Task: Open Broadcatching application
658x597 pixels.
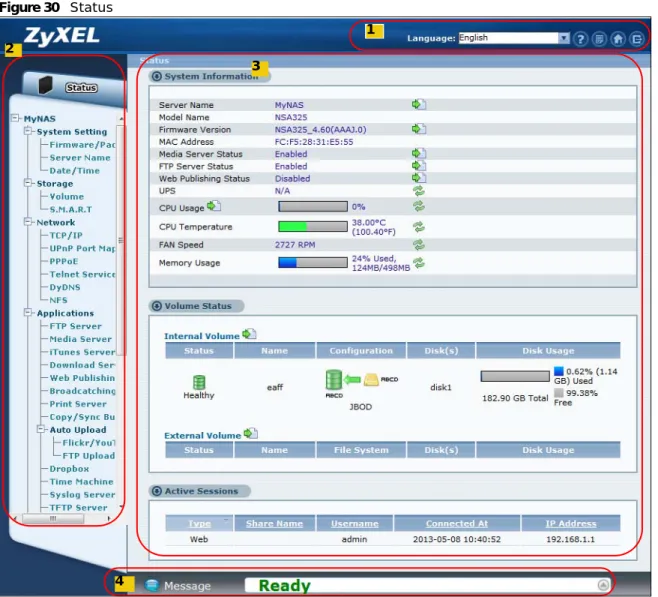Action: click(x=82, y=391)
